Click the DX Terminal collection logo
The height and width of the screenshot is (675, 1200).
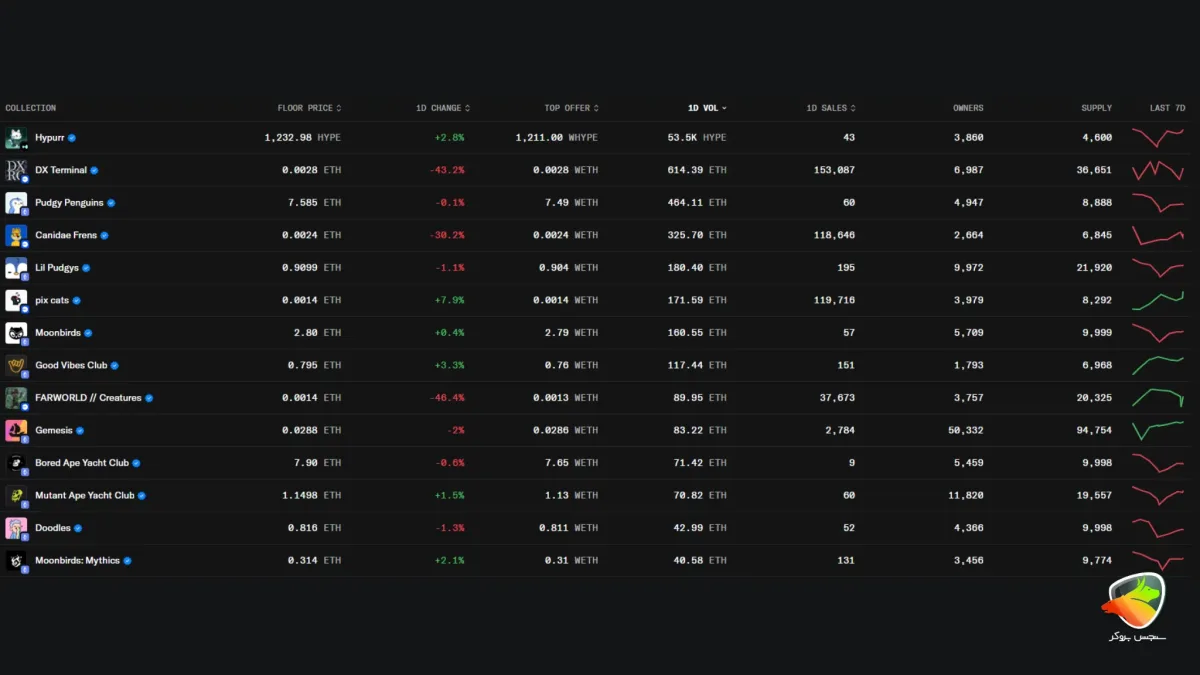pos(16,170)
